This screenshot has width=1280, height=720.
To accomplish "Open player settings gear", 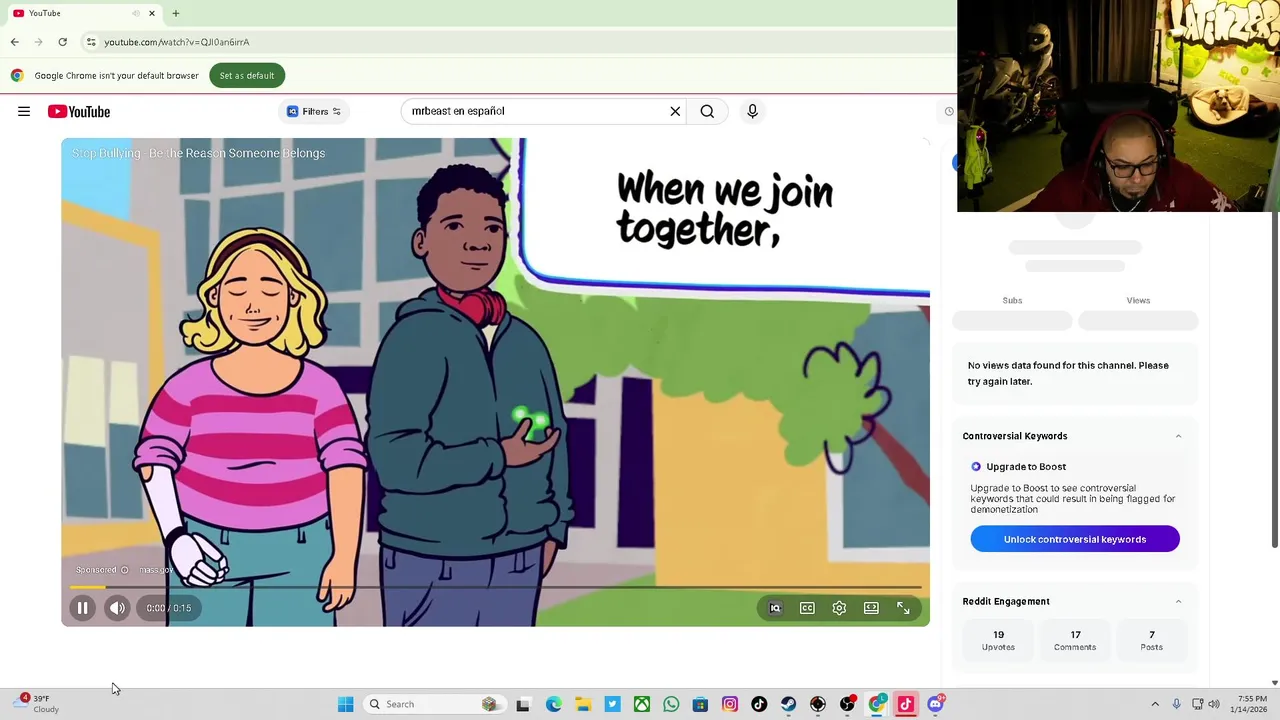I will (839, 608).
